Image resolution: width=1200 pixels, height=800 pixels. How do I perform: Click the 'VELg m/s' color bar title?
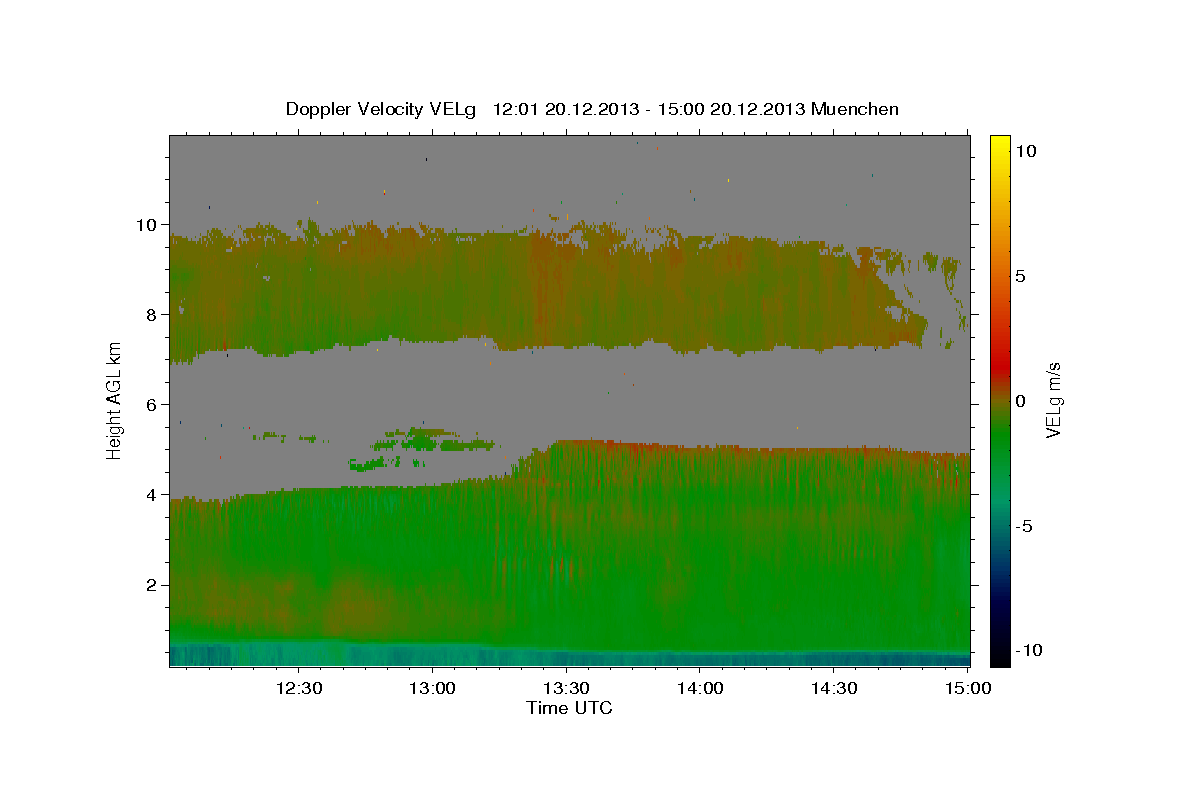(x=1054, y=400)
